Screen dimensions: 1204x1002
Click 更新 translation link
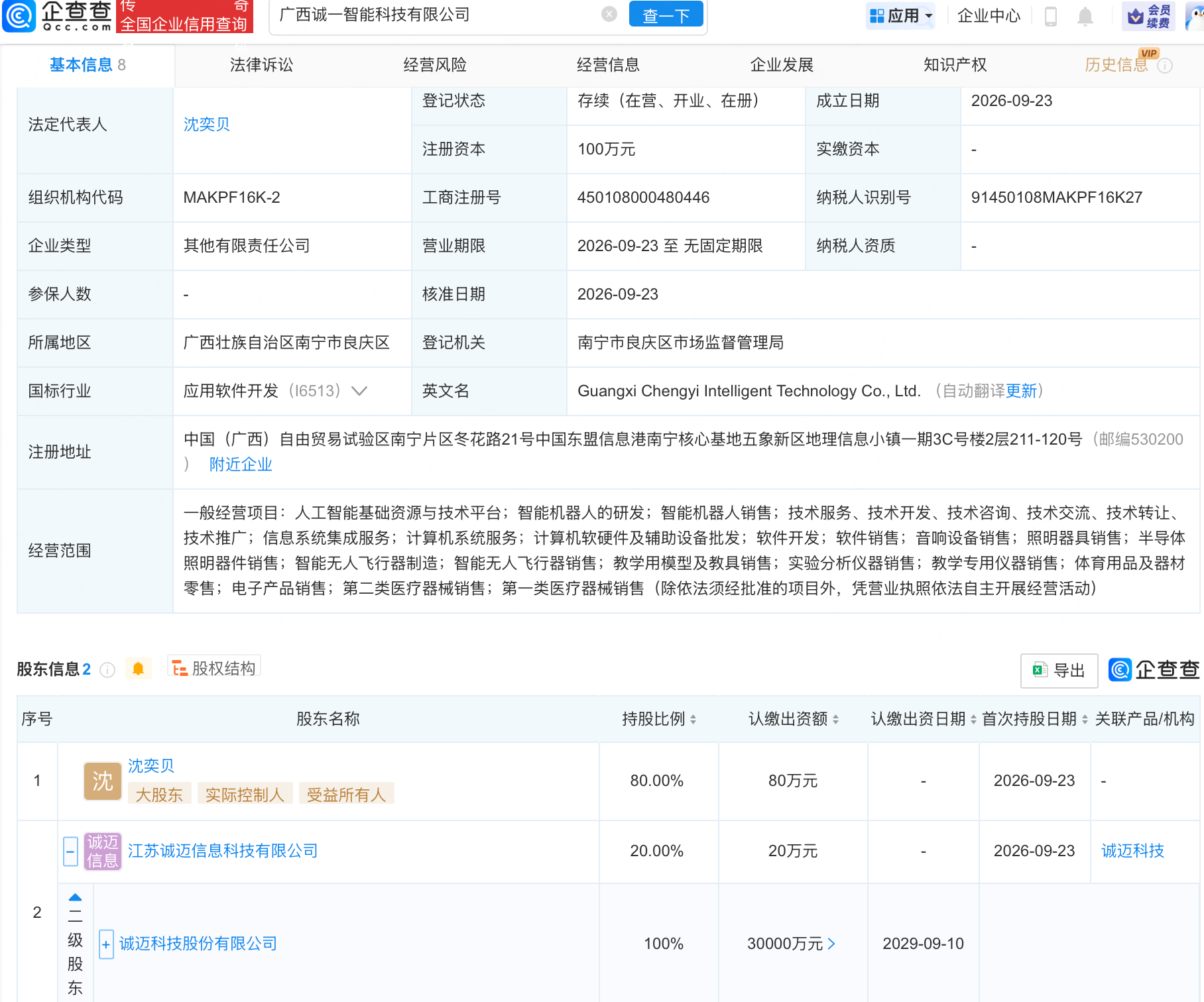[x=1021, y=391]
